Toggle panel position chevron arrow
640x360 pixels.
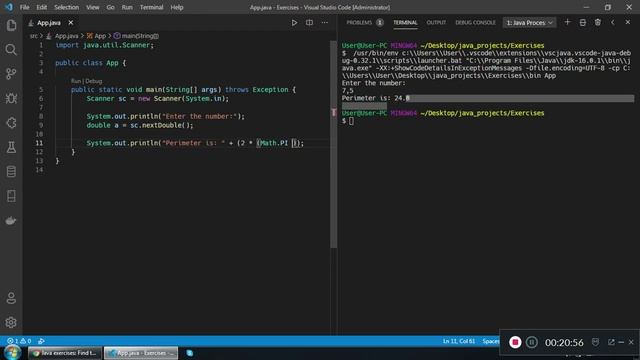tap(613, 22)
